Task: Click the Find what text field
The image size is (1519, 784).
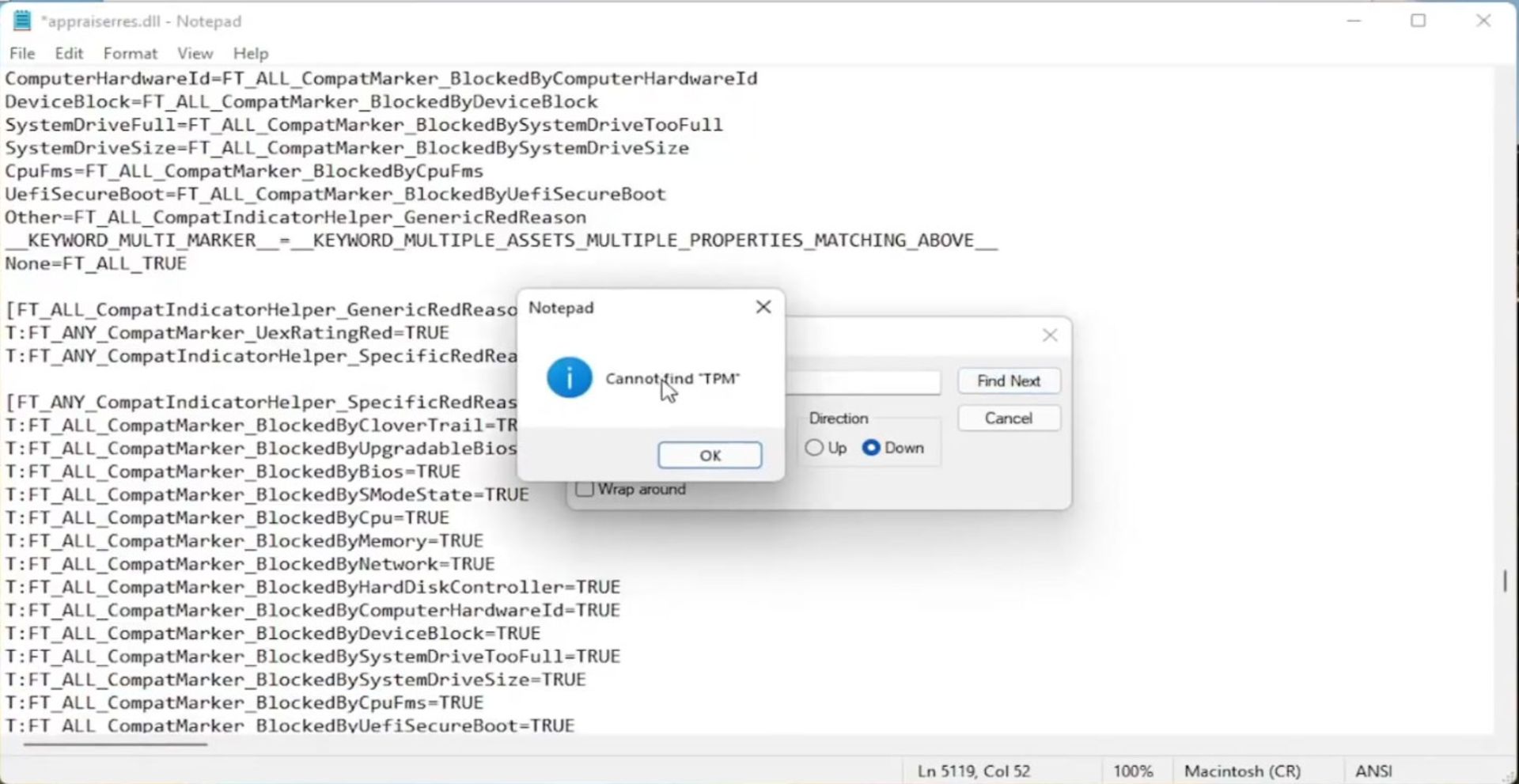Action: click(862, 382)
